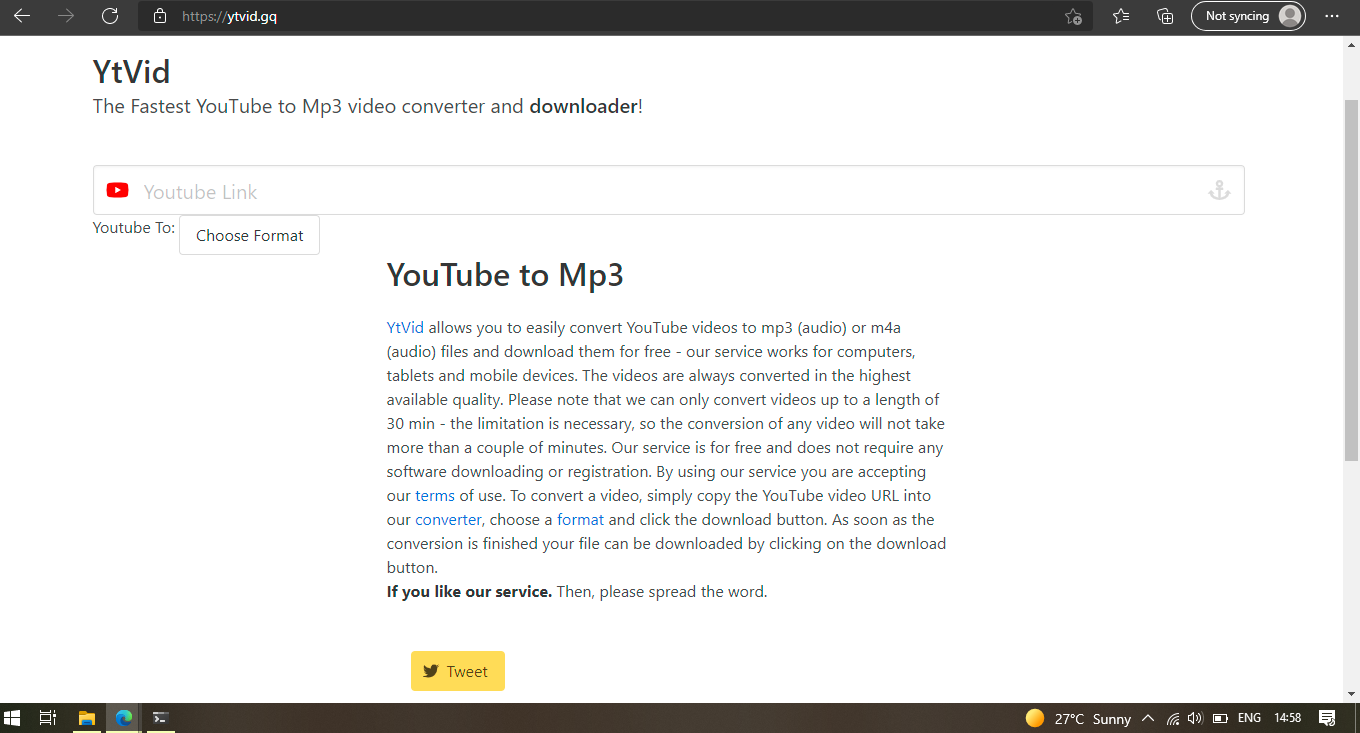Add this page to favorites star icon
The image size is (1360, 733).
click(1073, 16)
